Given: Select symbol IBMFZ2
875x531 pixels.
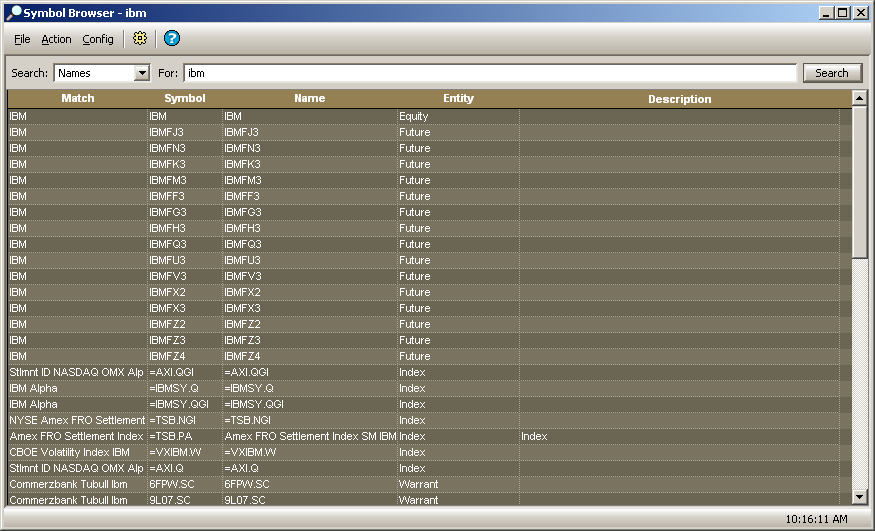Looking at the screenshot, I should tap(185, 324).
